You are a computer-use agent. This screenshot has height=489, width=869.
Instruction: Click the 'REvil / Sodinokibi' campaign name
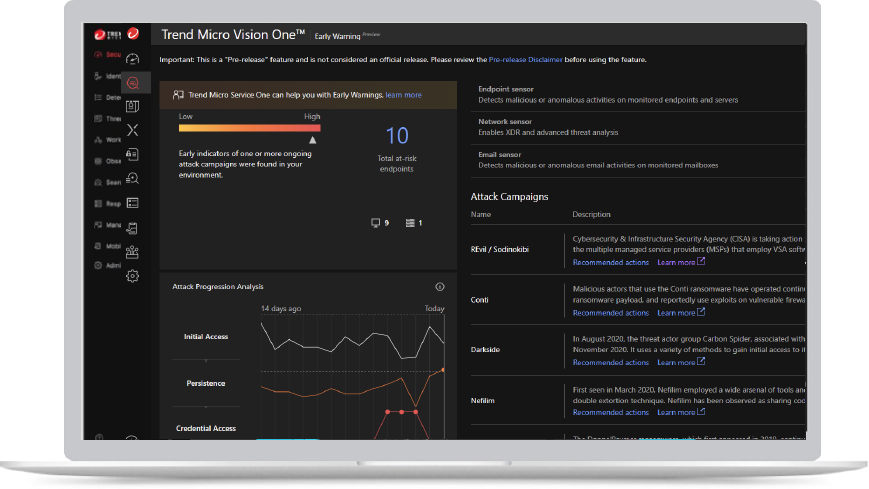coord(500,249)
